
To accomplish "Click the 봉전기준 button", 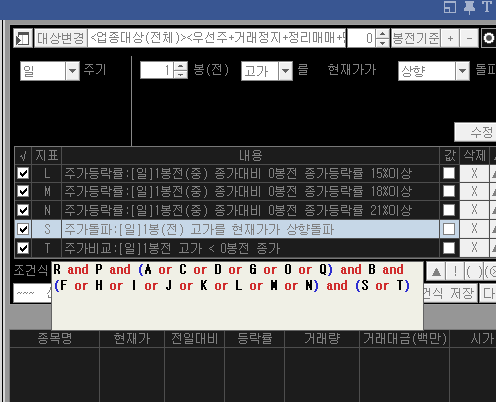I will coord(416,38).
